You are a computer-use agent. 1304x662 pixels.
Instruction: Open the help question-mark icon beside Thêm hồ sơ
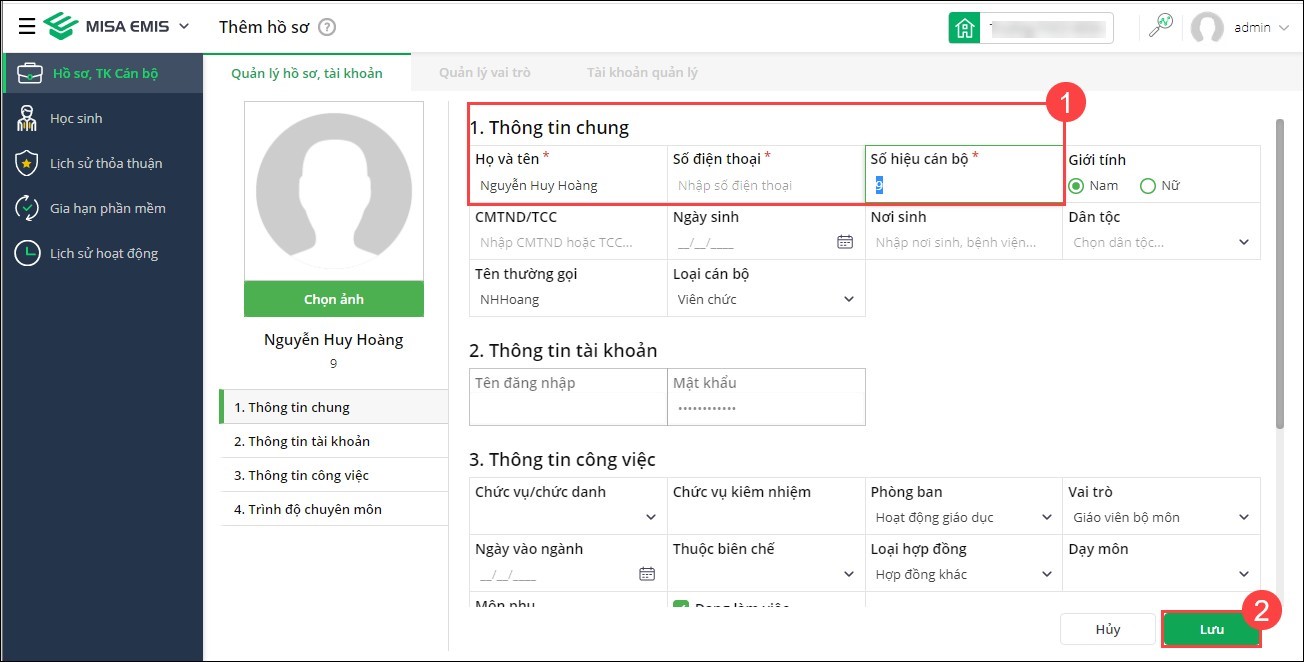[327, 27]
